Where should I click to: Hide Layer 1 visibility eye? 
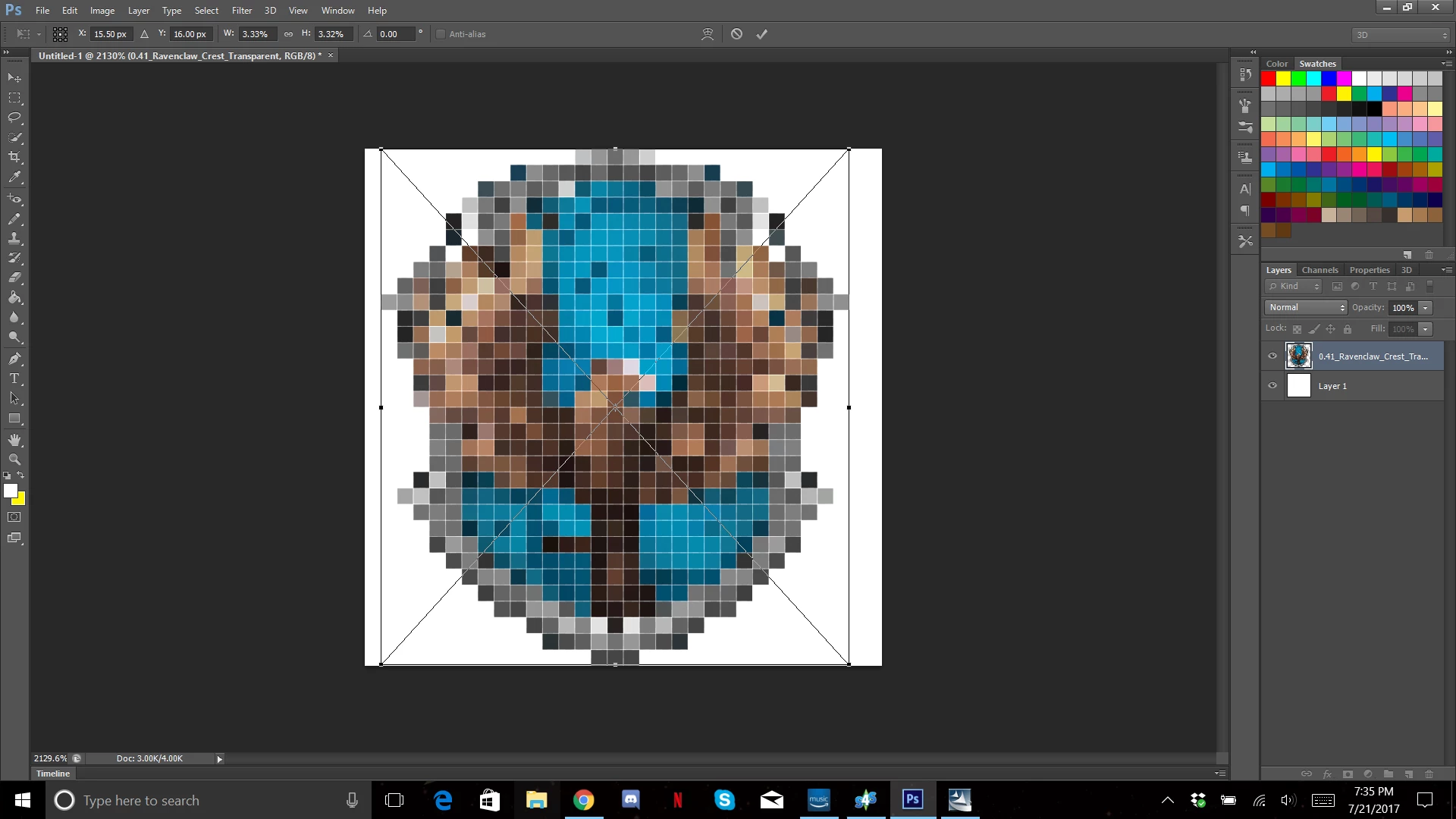pyautogui.click(x=1272, y=386)
